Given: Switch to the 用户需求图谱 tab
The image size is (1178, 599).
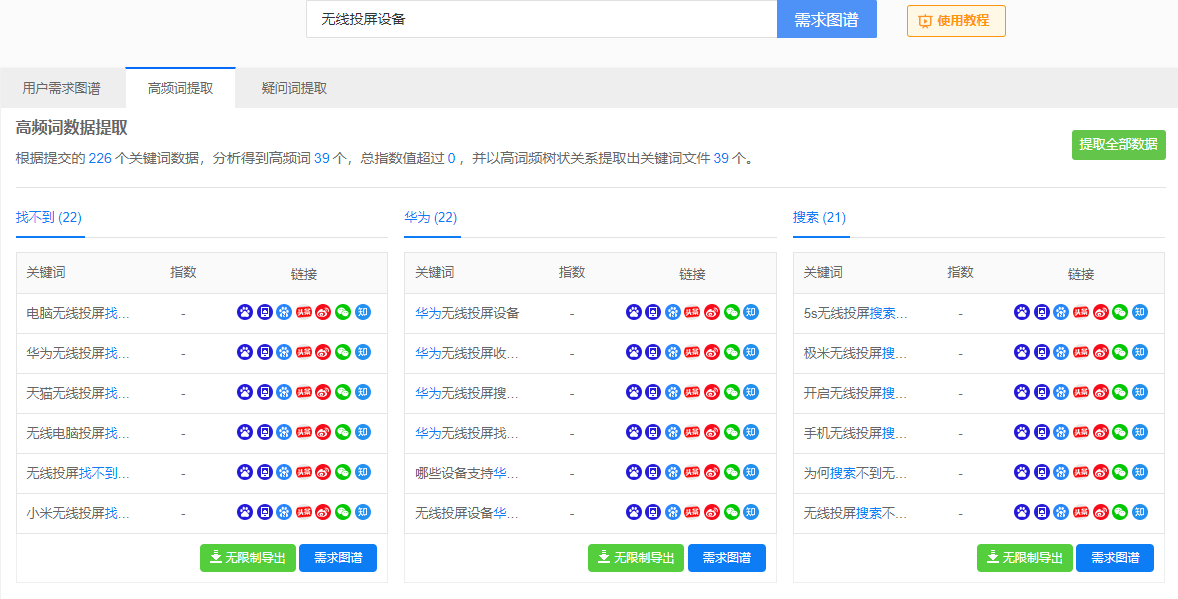Looking at the screenshot, I should coord(62,88).
